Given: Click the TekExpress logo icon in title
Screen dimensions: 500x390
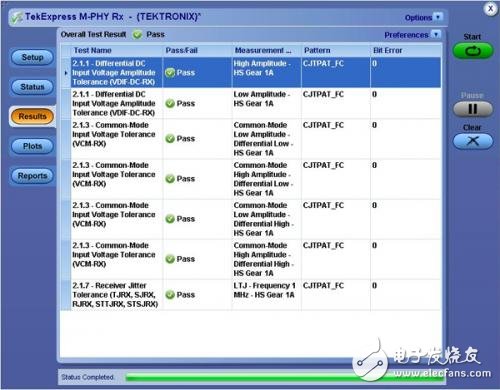Looking at the screenshot, I should [x=17, y=17].
